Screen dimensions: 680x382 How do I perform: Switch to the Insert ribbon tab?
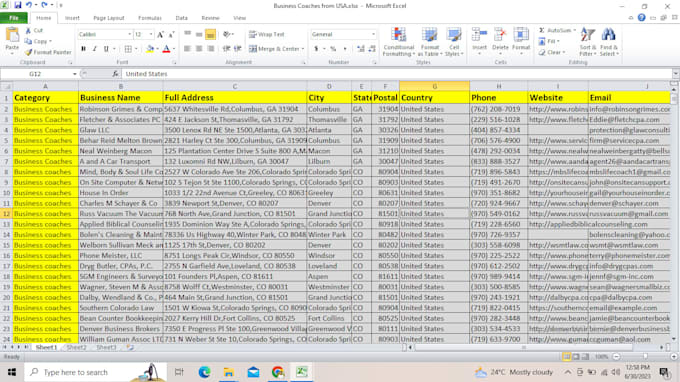point(72,18)
